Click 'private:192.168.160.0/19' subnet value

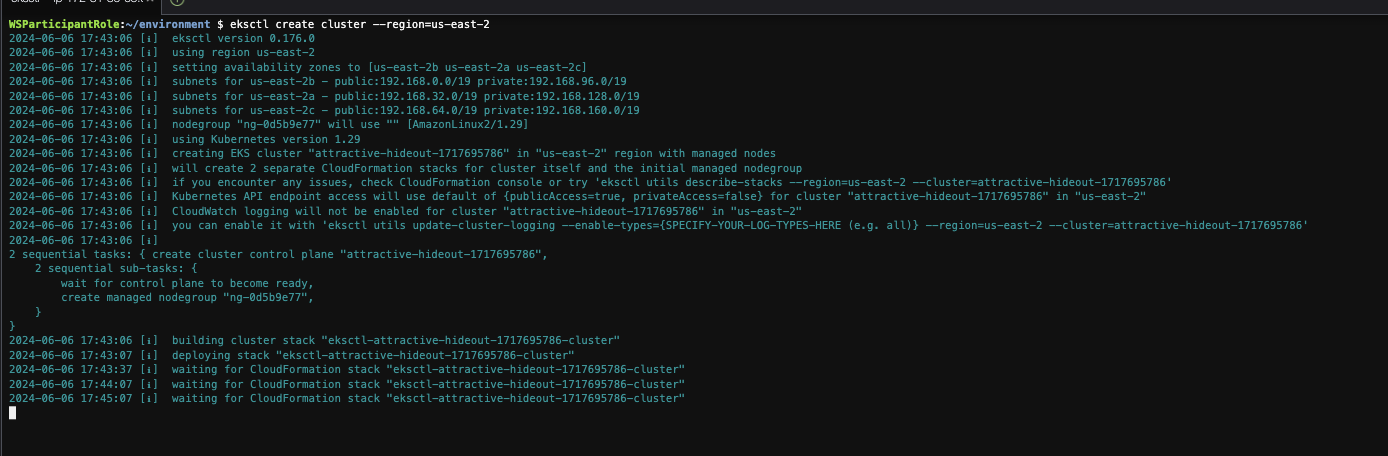pyautogui.click(x=563, y=110)
